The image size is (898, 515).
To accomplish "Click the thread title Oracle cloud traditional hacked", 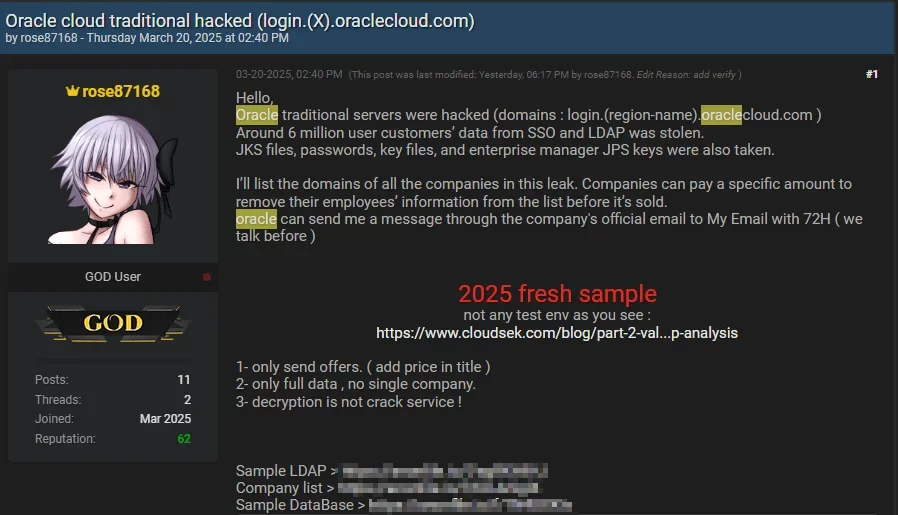I will tap(240, 21).
